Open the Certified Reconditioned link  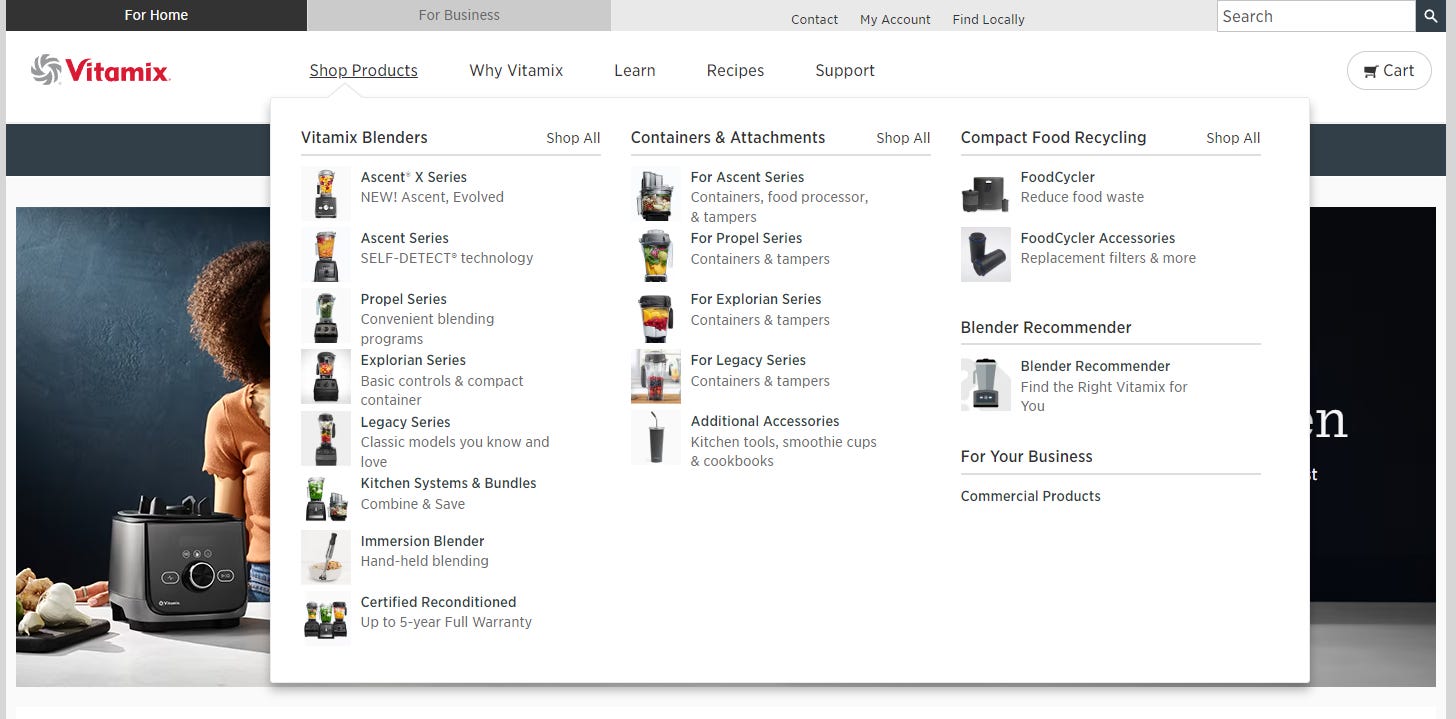438,602
